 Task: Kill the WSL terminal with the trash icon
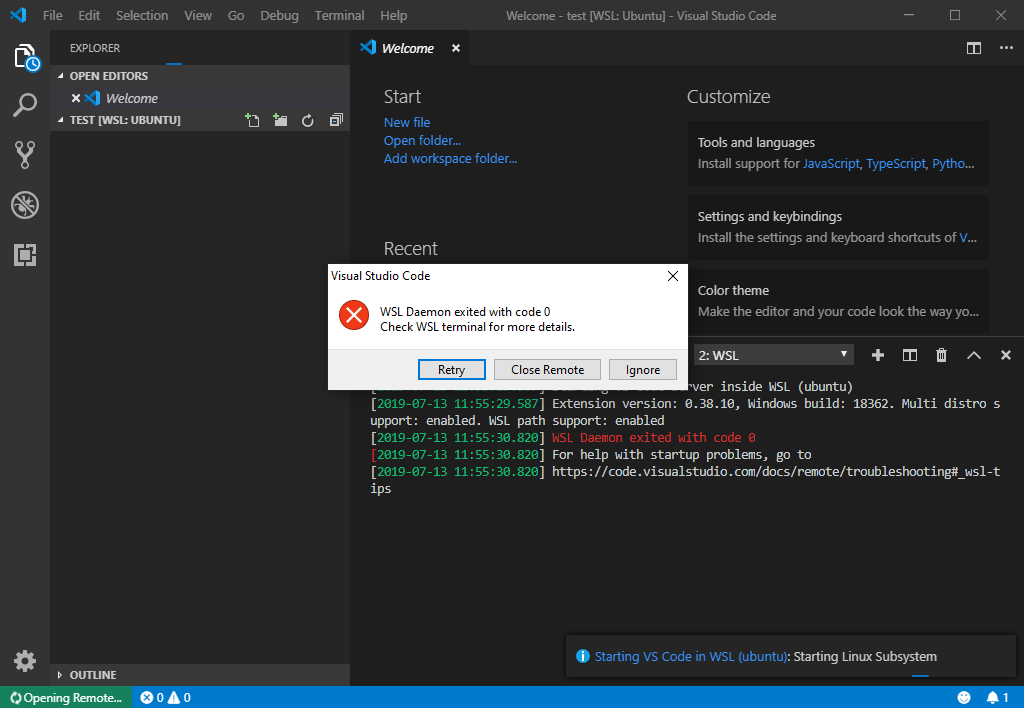941,354
